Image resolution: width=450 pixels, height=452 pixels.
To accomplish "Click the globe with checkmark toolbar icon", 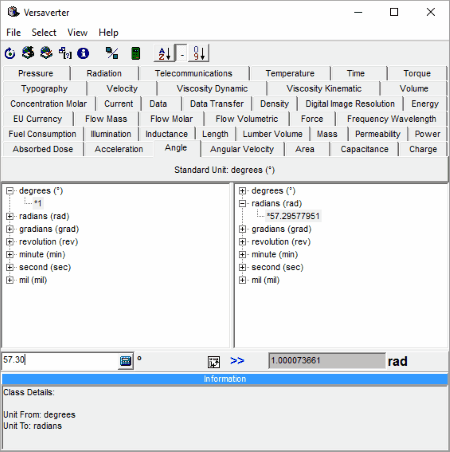I will 46,53.
